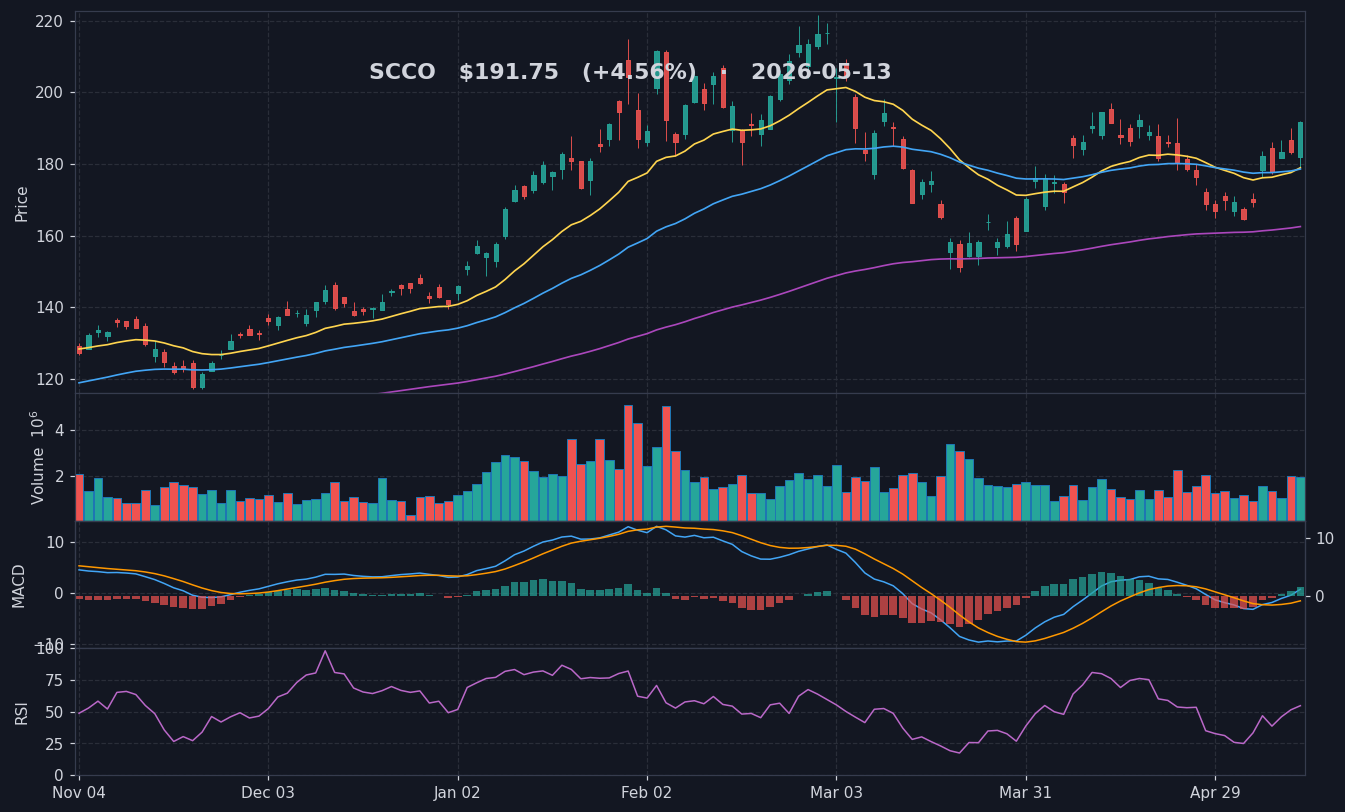1345x812 pixels.
Task: Click the 0 tick on RSI axis
Action: pos(59,776)
